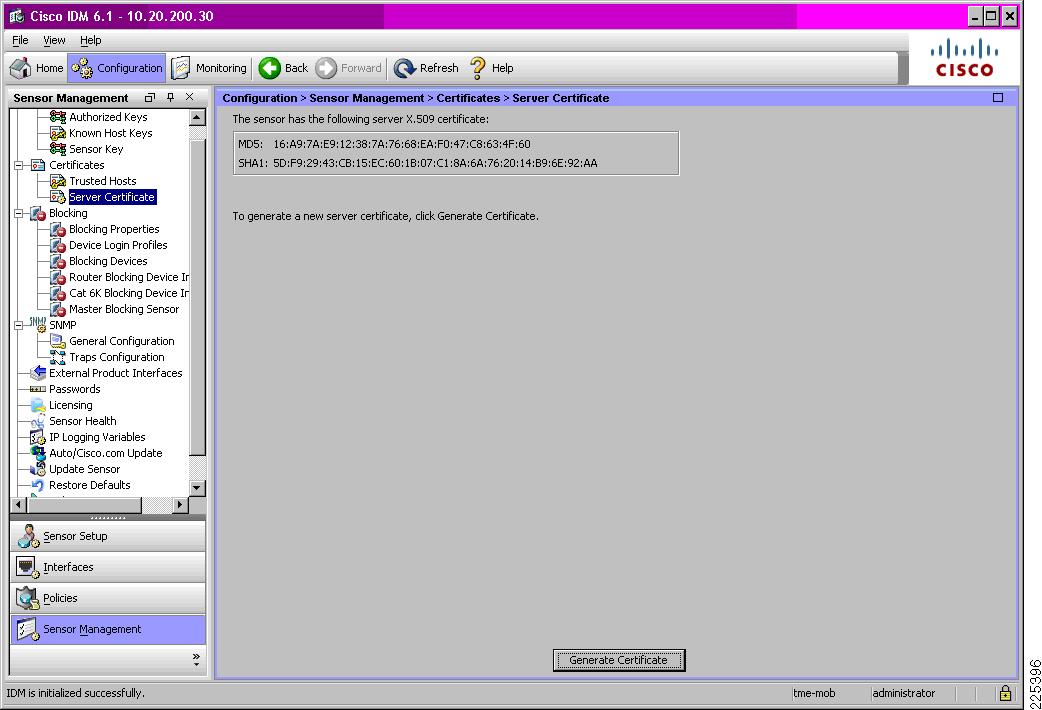Select the Restore Defaults tree item
This screenshot has height=710, width=1042.
[90, 485]
